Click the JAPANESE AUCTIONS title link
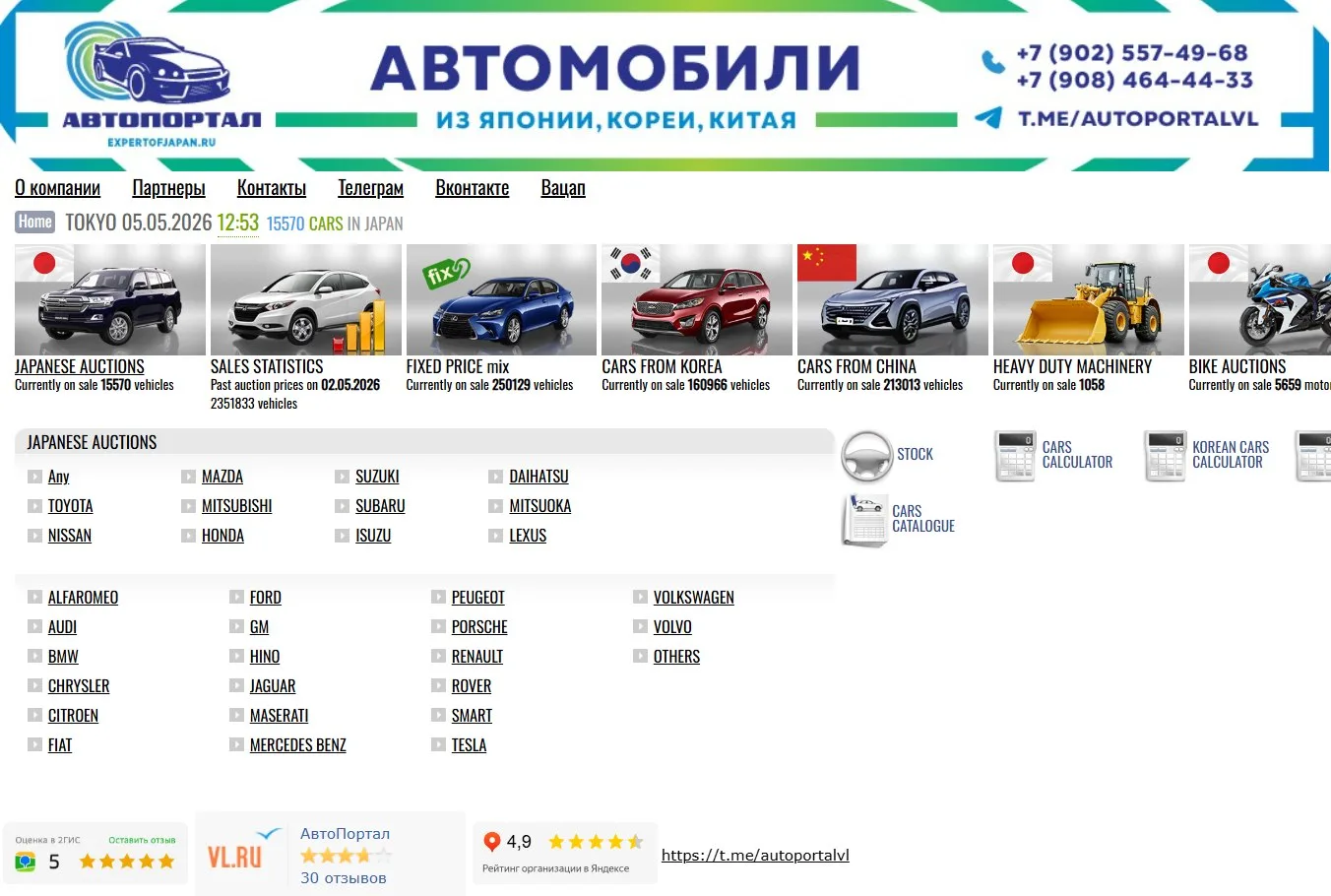1331x896 pixels. (80, 366)
